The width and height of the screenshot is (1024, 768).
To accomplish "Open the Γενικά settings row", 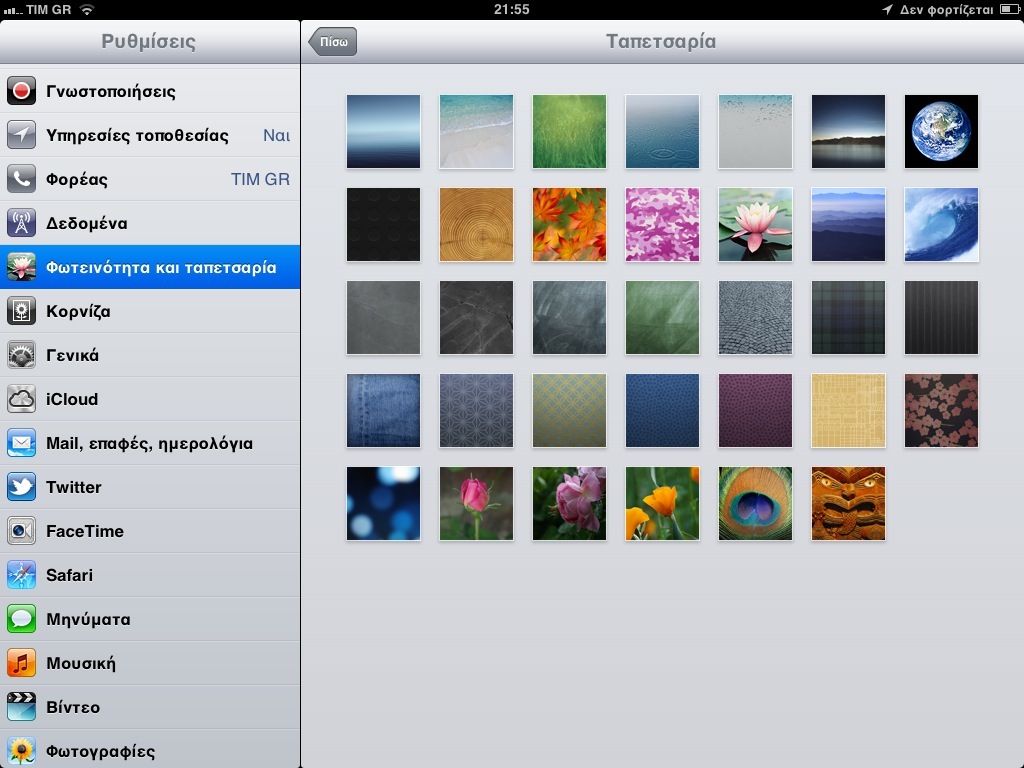I will click(150, 355).
